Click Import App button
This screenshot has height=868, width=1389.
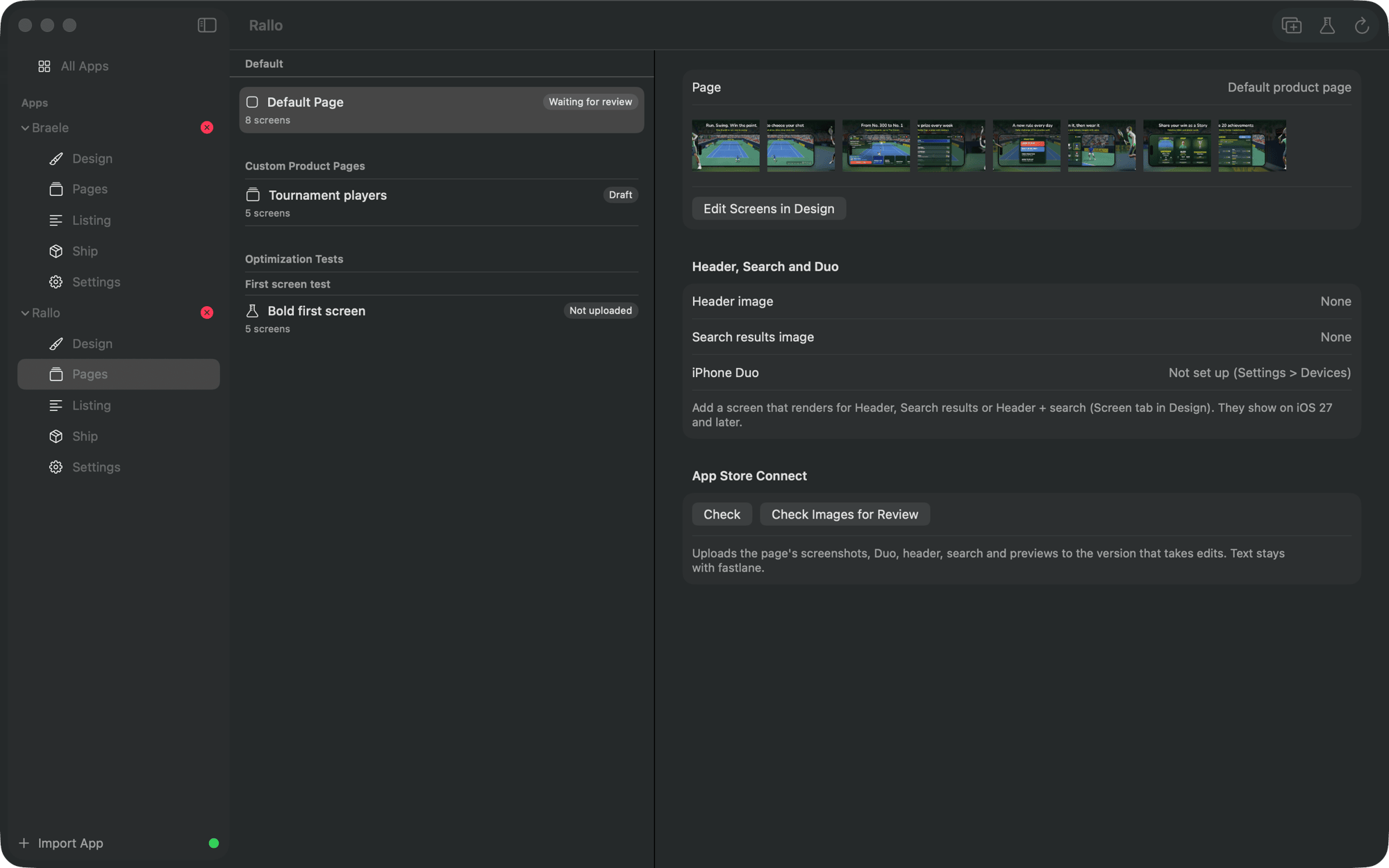[61, 843]
